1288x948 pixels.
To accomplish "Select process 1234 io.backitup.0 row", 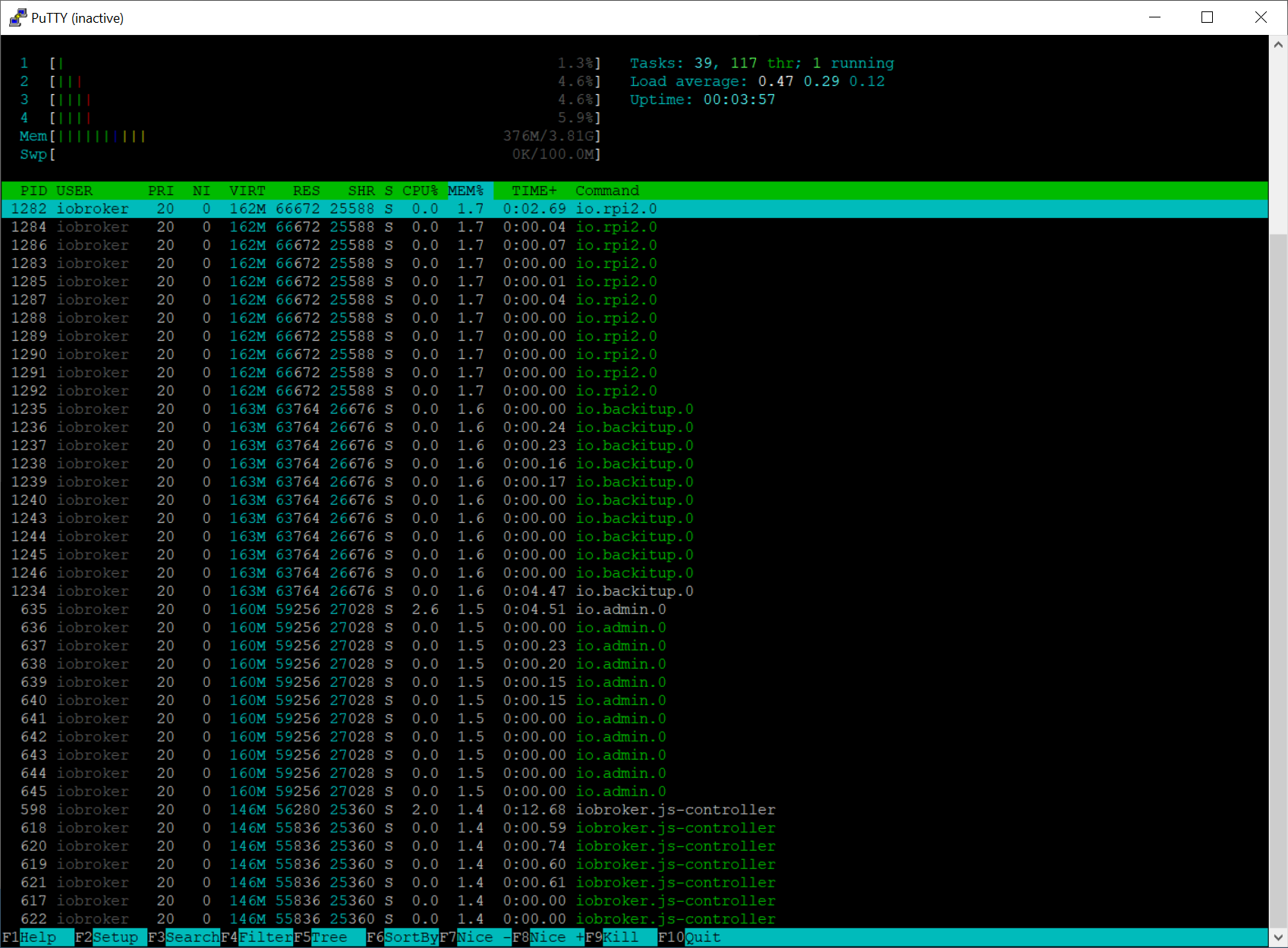I will point(635,591).
